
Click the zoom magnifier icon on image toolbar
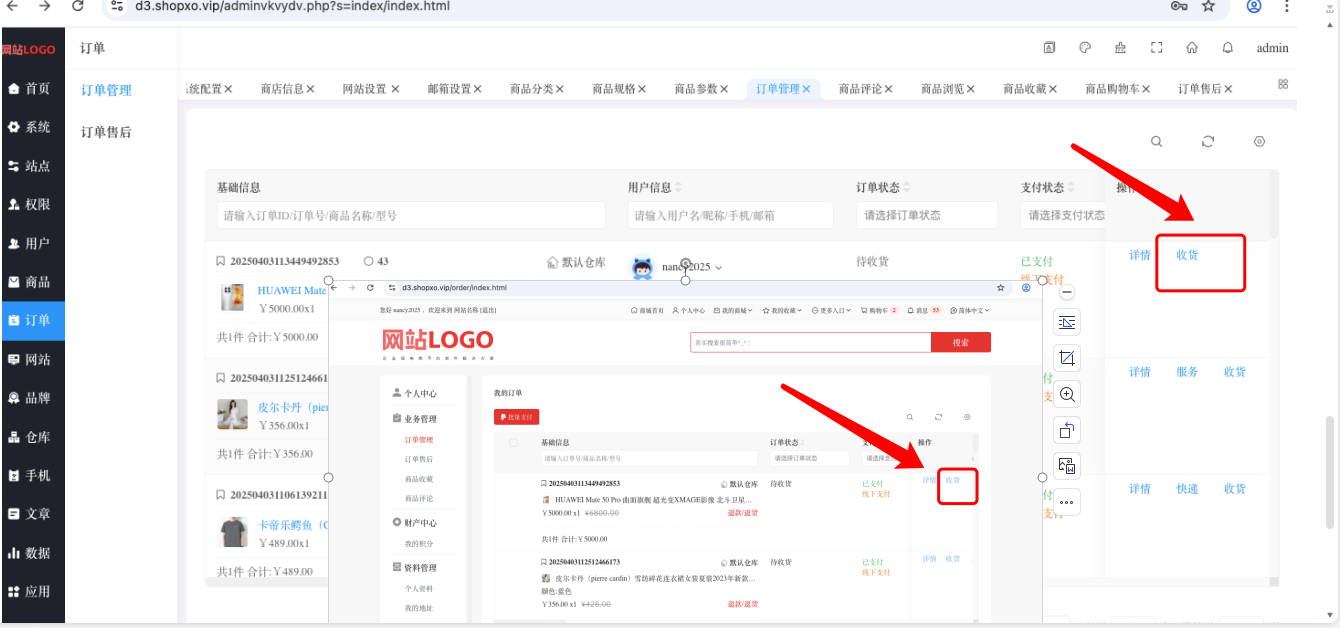1067,394
